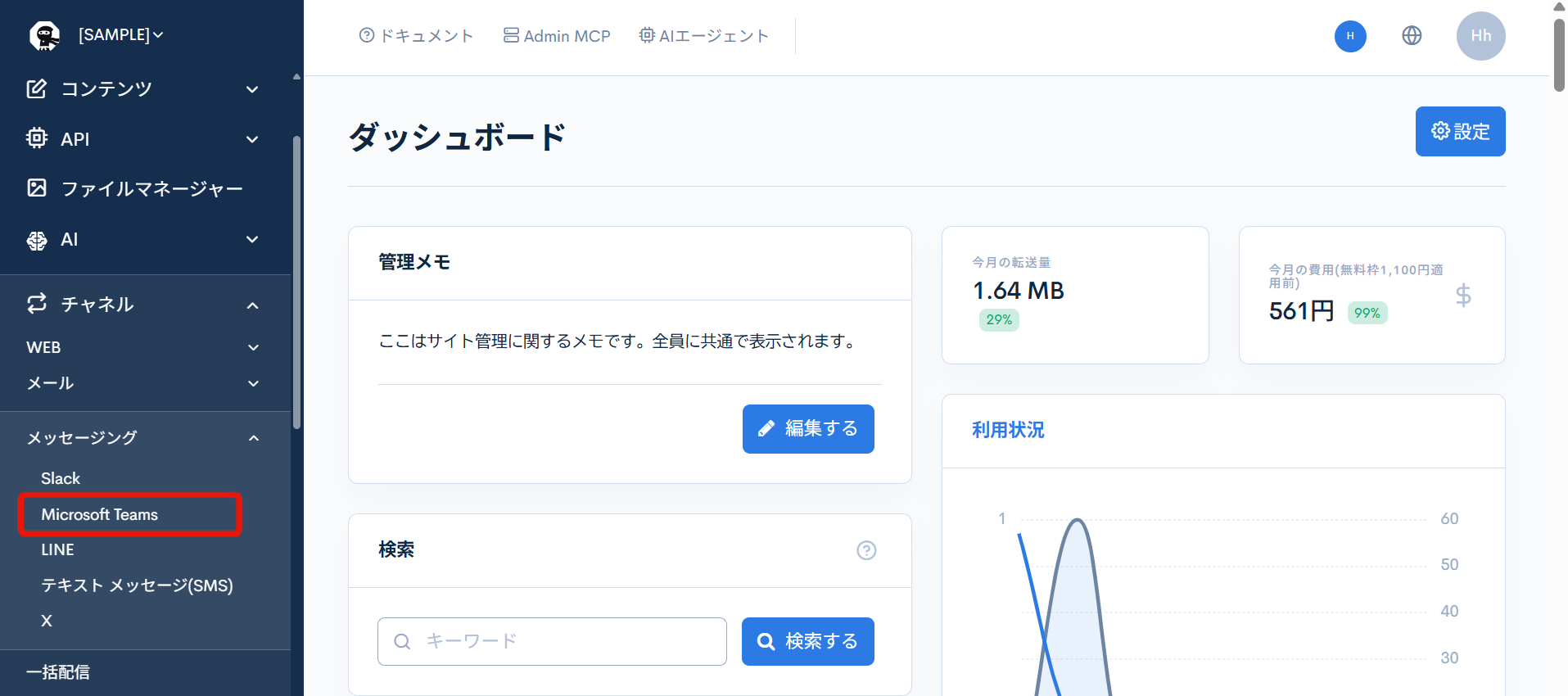Click the 利用状況 card heading

click(x=1008, y=430)
